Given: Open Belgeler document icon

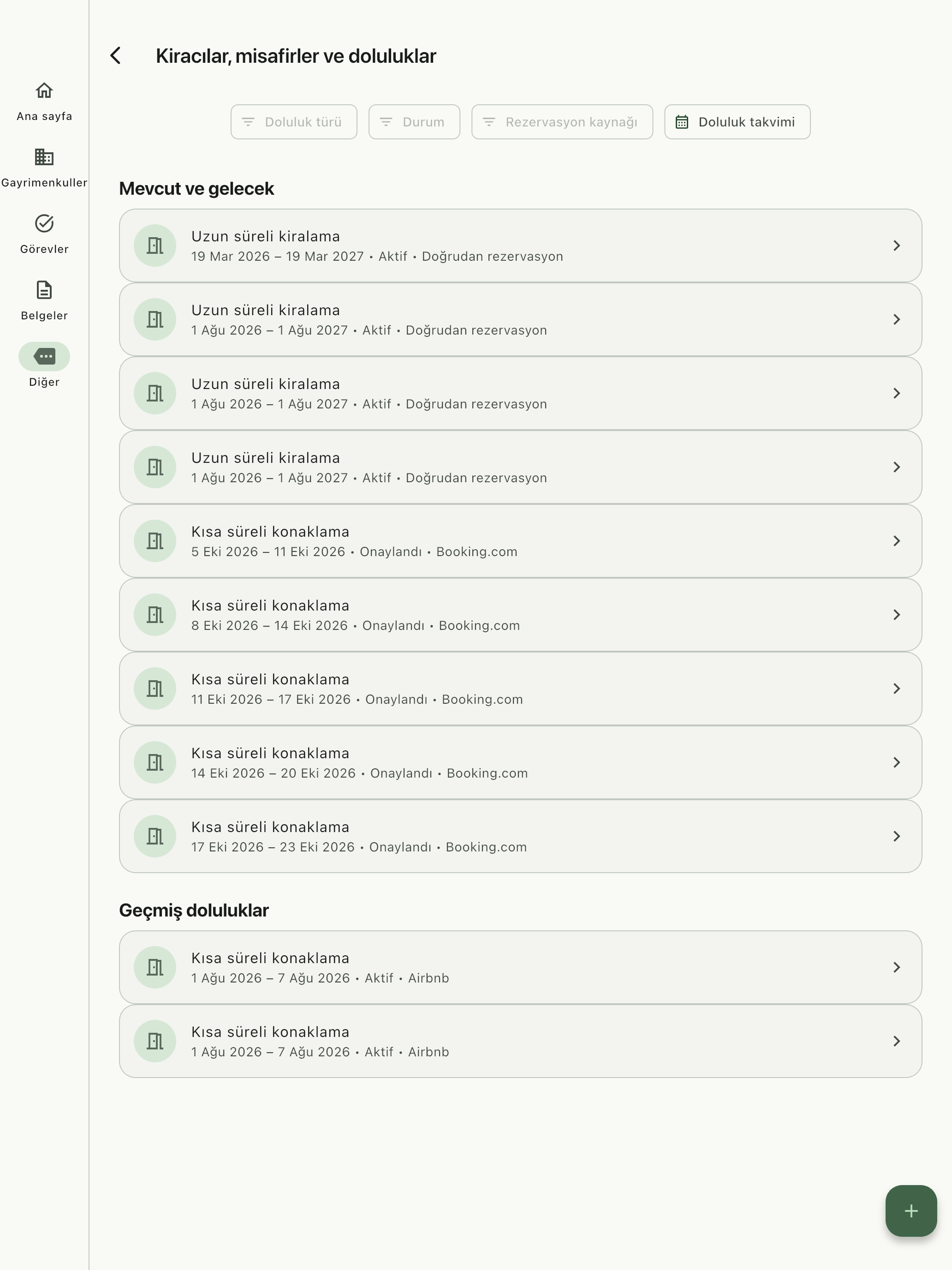Looking at the screenshot, I should [x=44, y=290].
